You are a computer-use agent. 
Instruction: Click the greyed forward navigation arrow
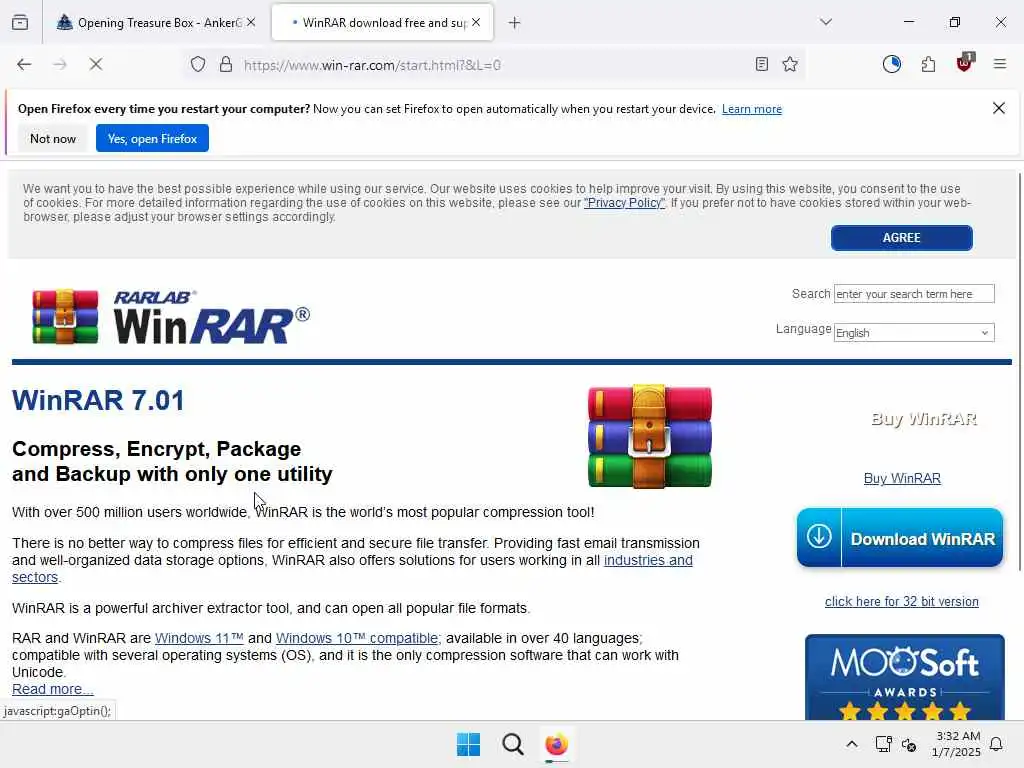click(60, 64)
